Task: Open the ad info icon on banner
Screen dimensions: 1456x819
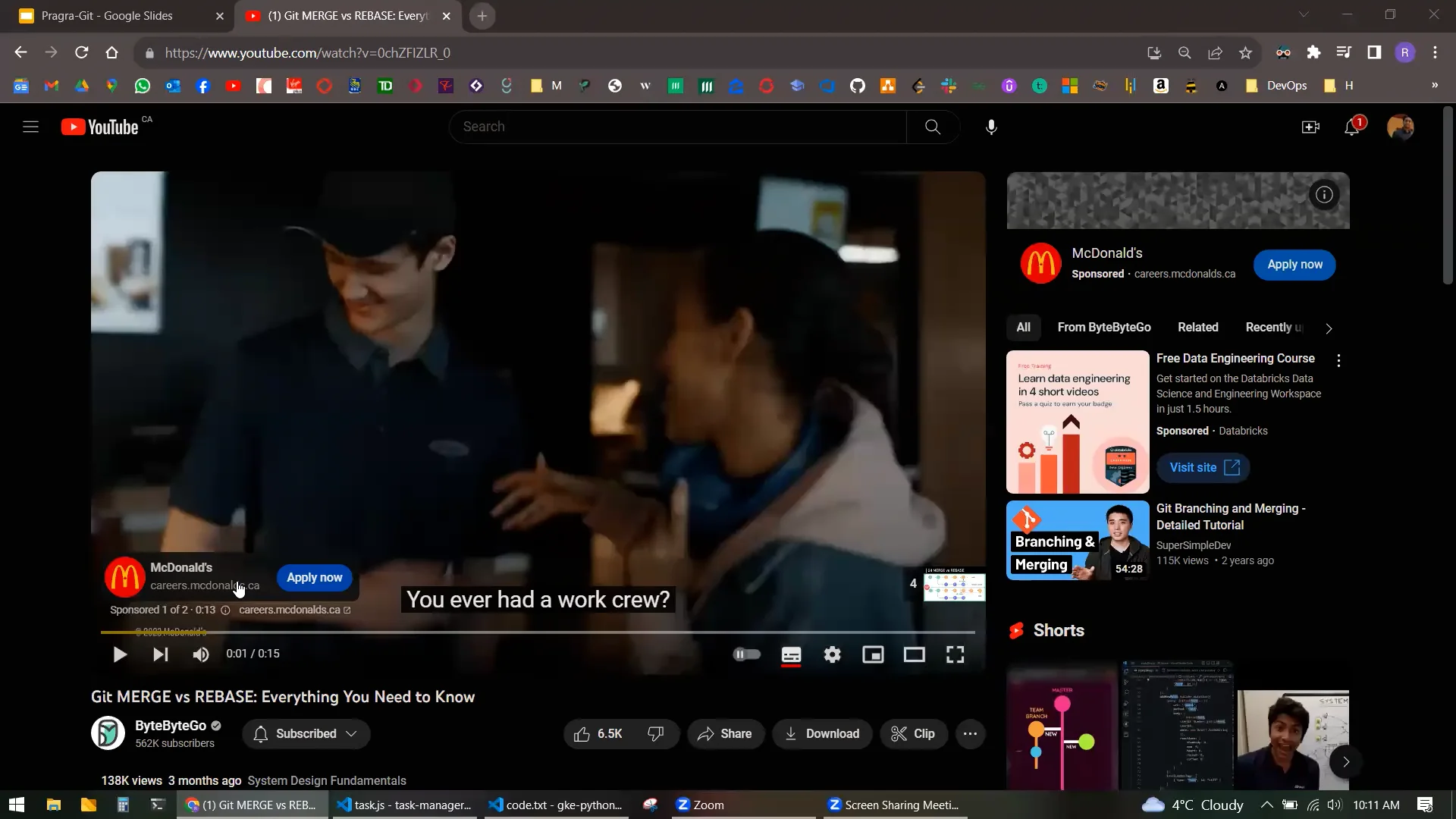Action: [x=1324, y=195]
